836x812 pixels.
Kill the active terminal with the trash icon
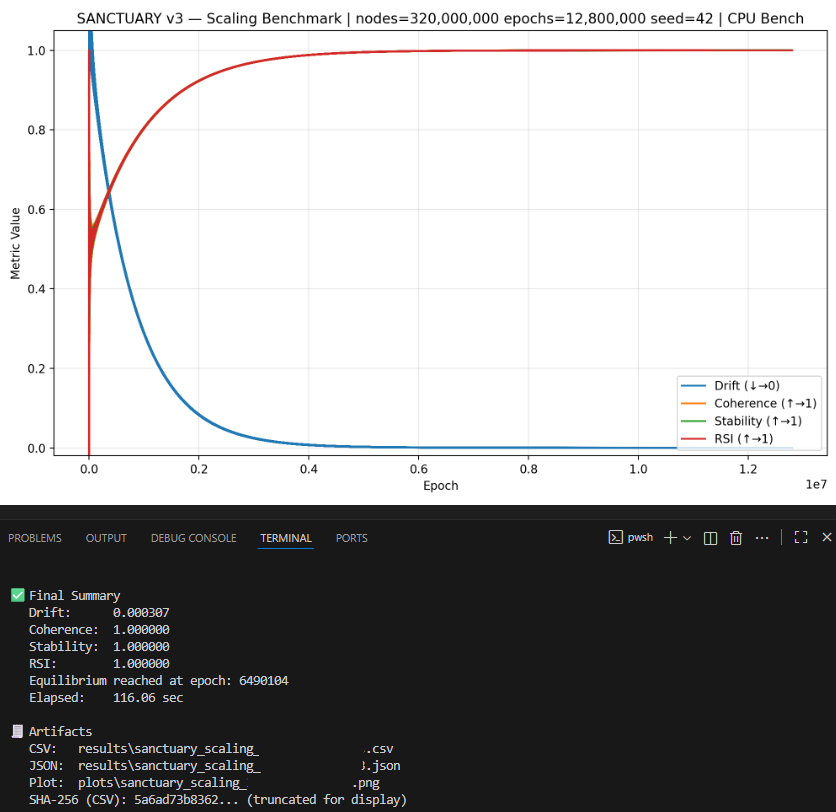[x=735, y=537]
